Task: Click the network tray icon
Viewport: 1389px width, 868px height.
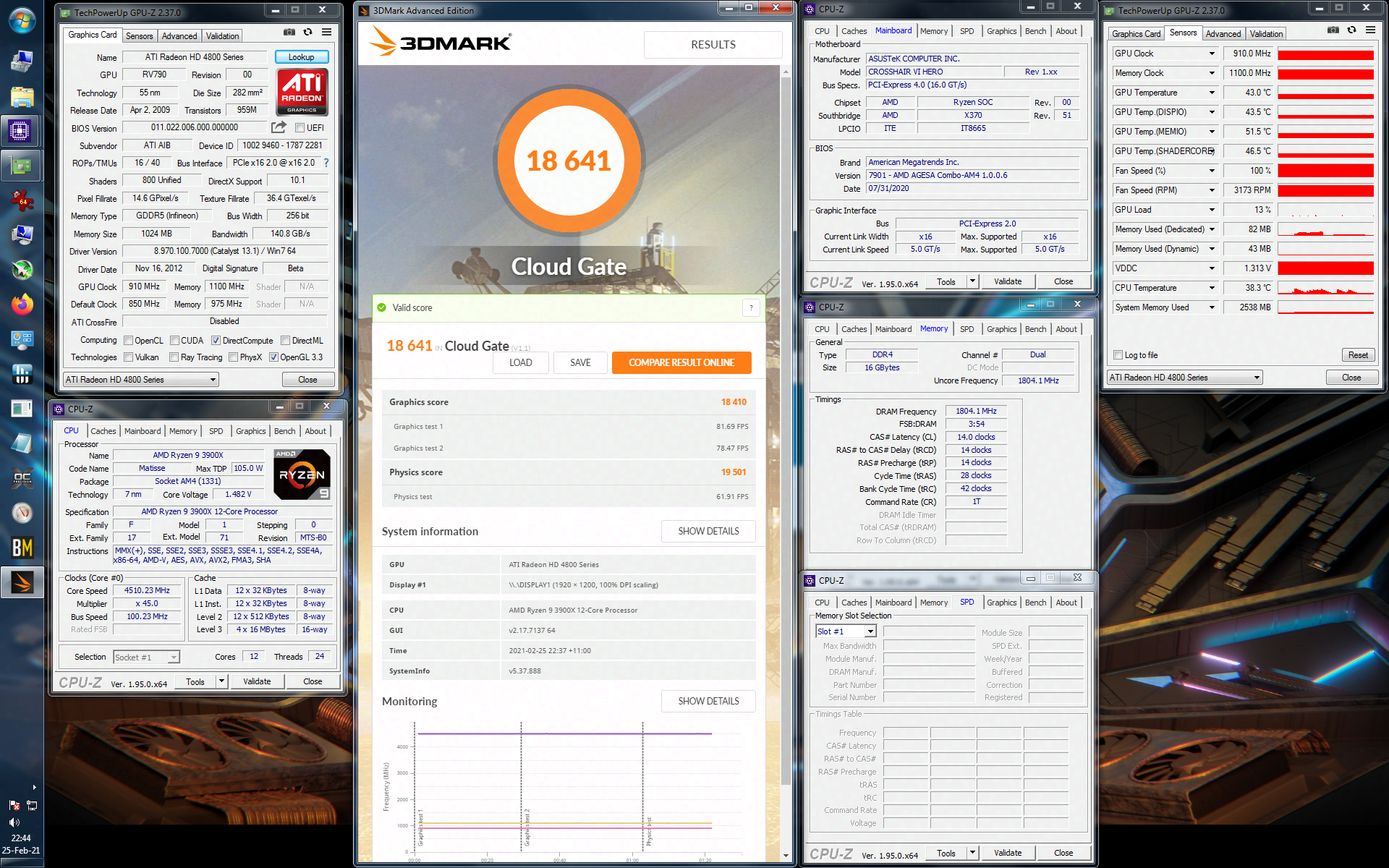Action: [32, 805]
